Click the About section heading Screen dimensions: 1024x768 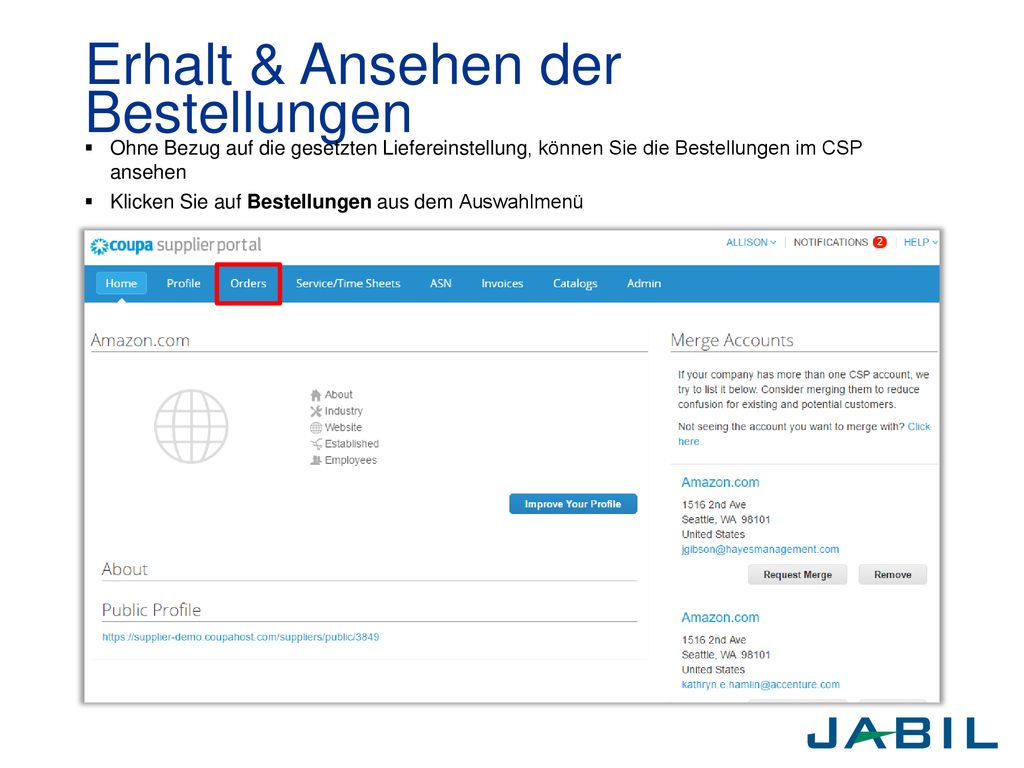[x=125, y=569]
